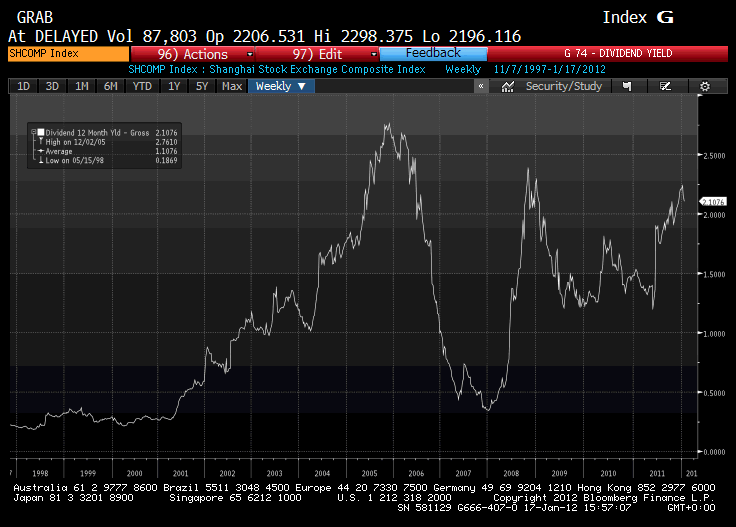Click the SHCOMP Index input field
736x527 pixels.
[69, 53]
